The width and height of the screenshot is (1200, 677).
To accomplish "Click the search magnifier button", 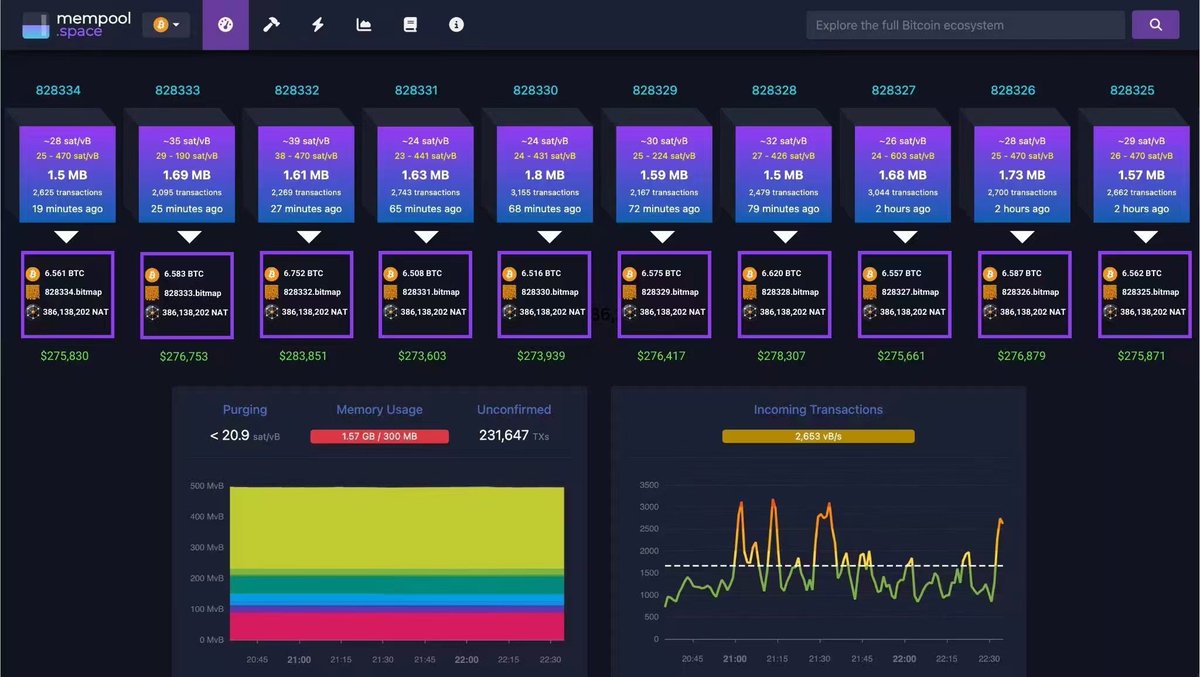I will coord(1155,24).
